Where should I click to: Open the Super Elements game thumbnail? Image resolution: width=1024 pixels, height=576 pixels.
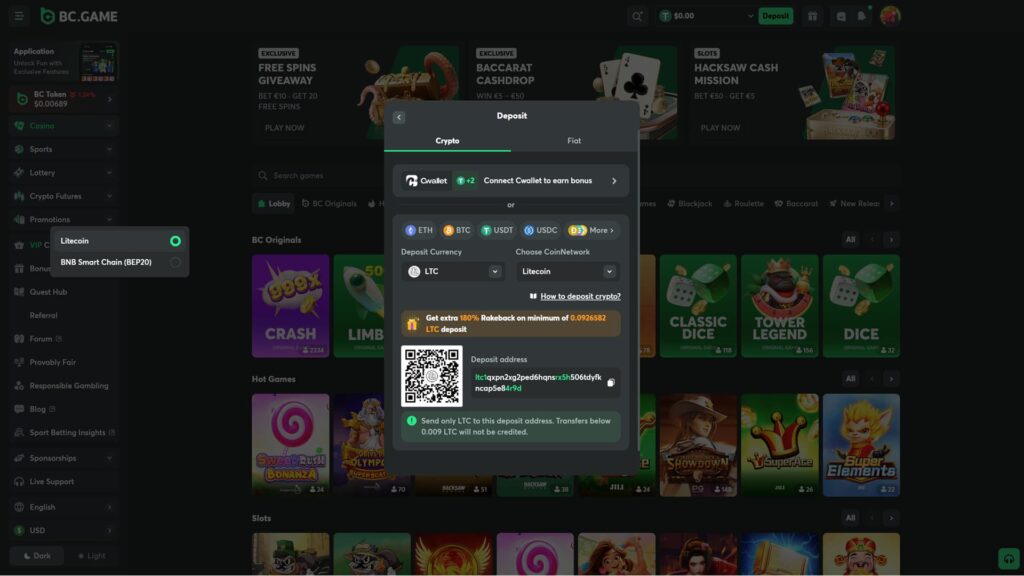pyautogui.click(x=861, y=445)
